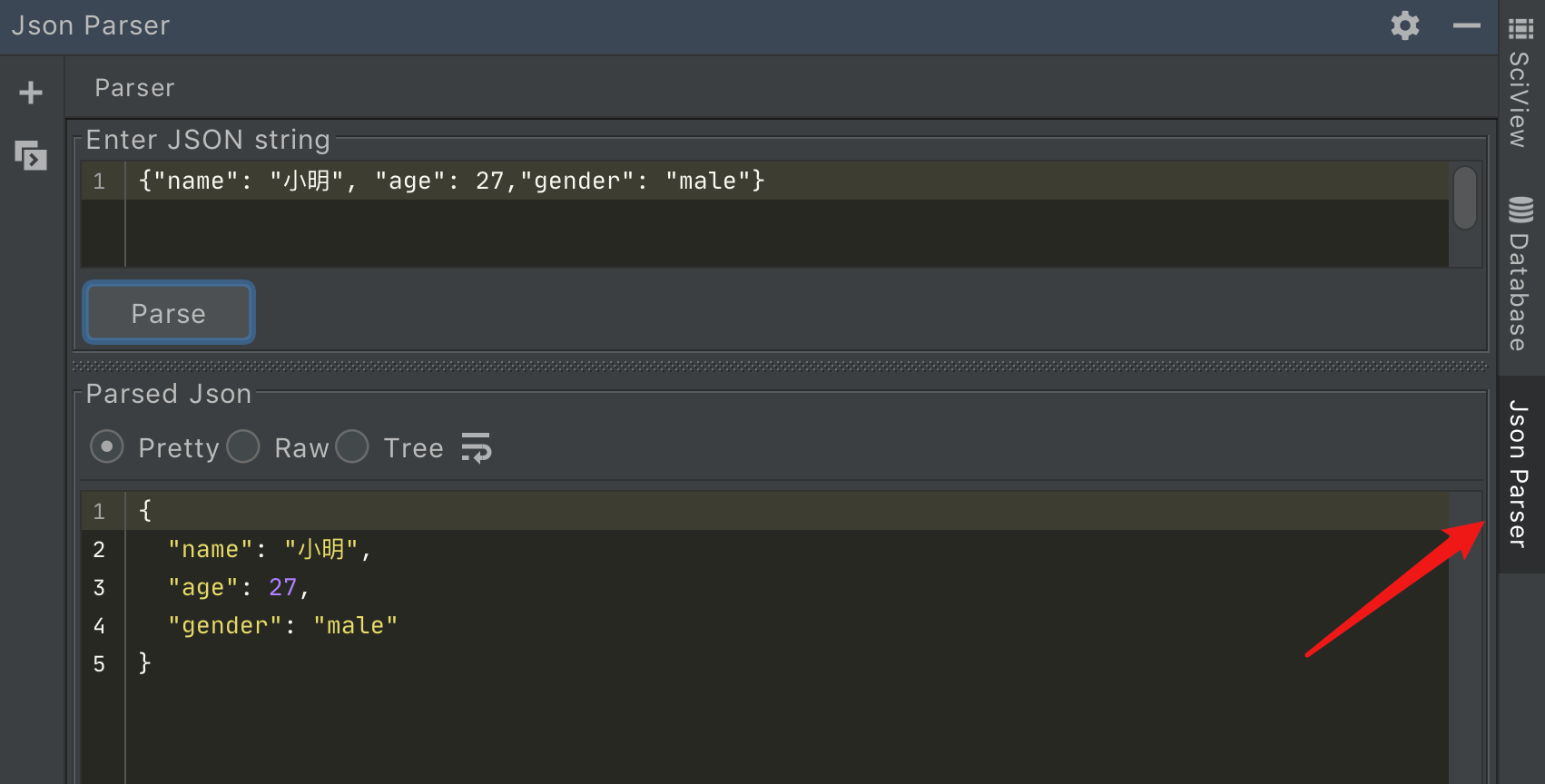1545x784 pixels.
Task: Click the SciView grid icon
Action: pyautogui.click(x=1521, y=29)
